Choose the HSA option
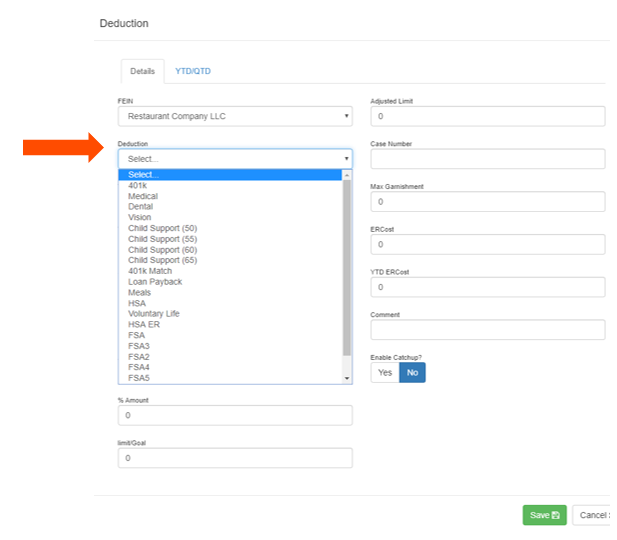This screenshot has width=617, height=540. point(230,303)
